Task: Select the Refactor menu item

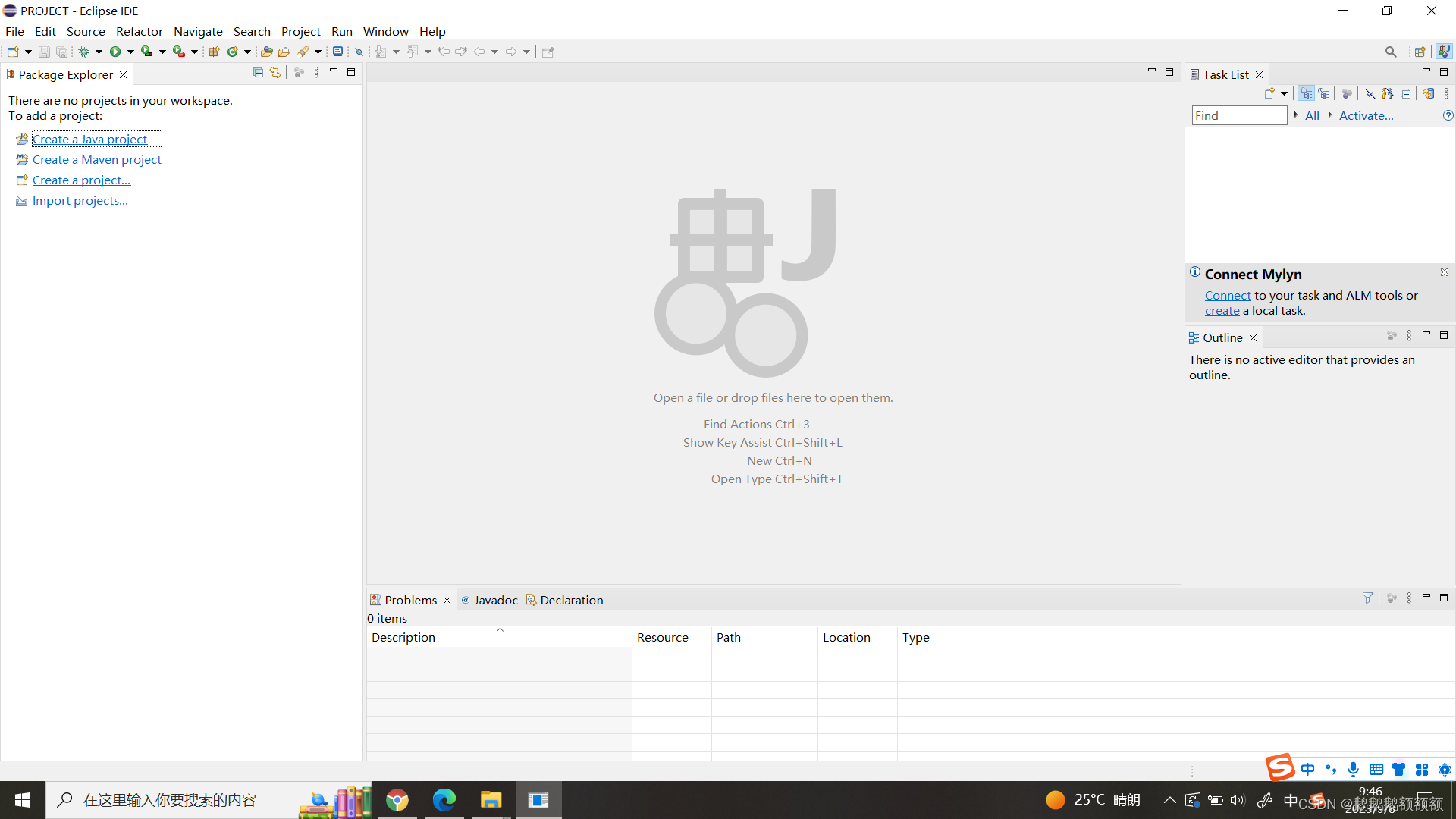Action: [139, 31]
